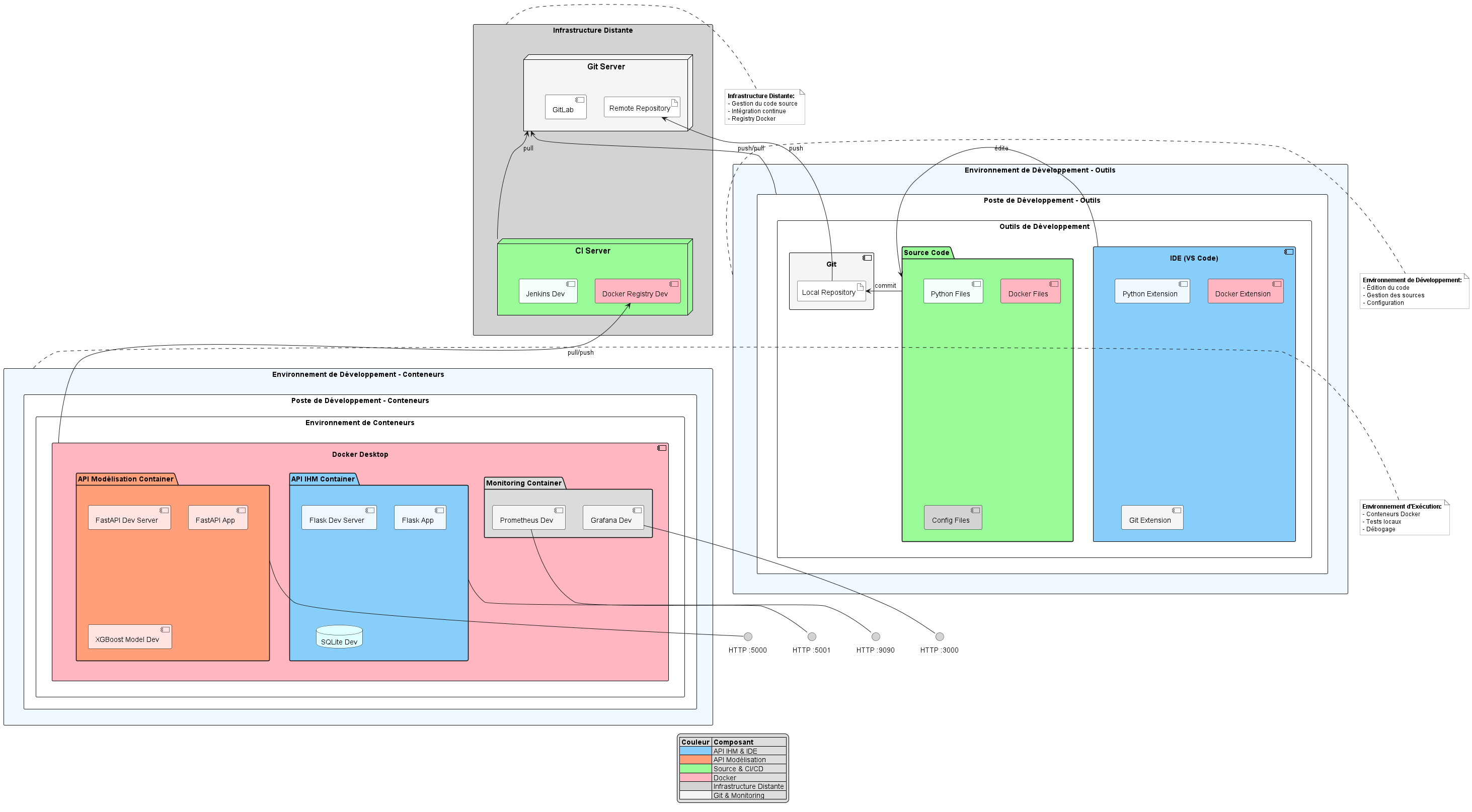Select the API IHM Container tab label
This screenshot has height=812, width=1472.
(x=323, y=479)
